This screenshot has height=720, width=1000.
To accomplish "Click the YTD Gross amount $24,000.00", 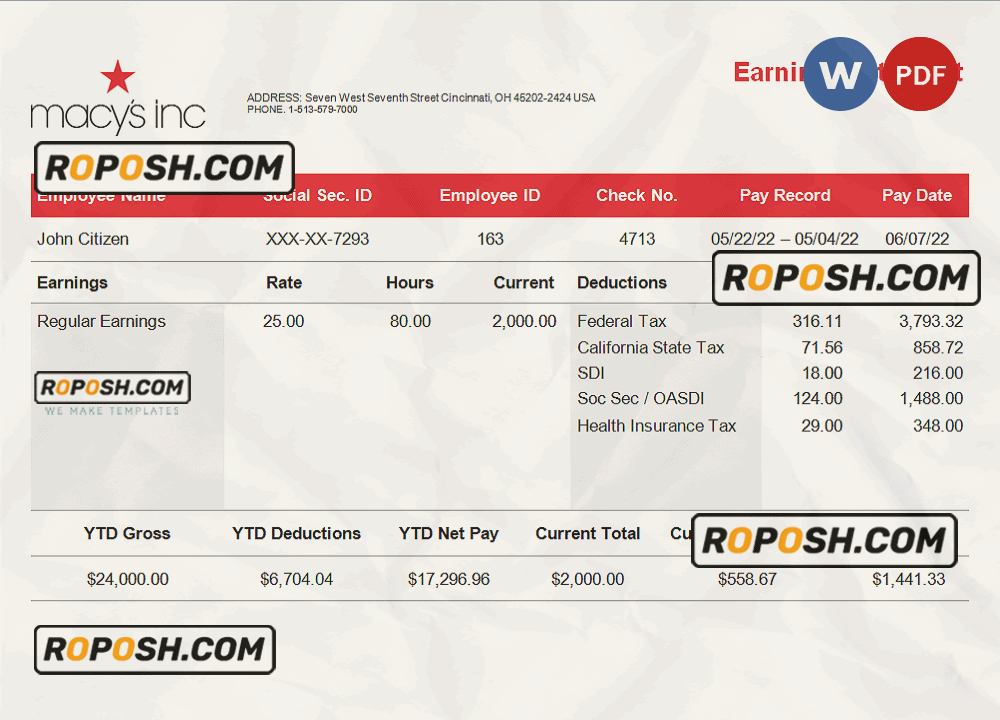I will (x=128, y=579).
